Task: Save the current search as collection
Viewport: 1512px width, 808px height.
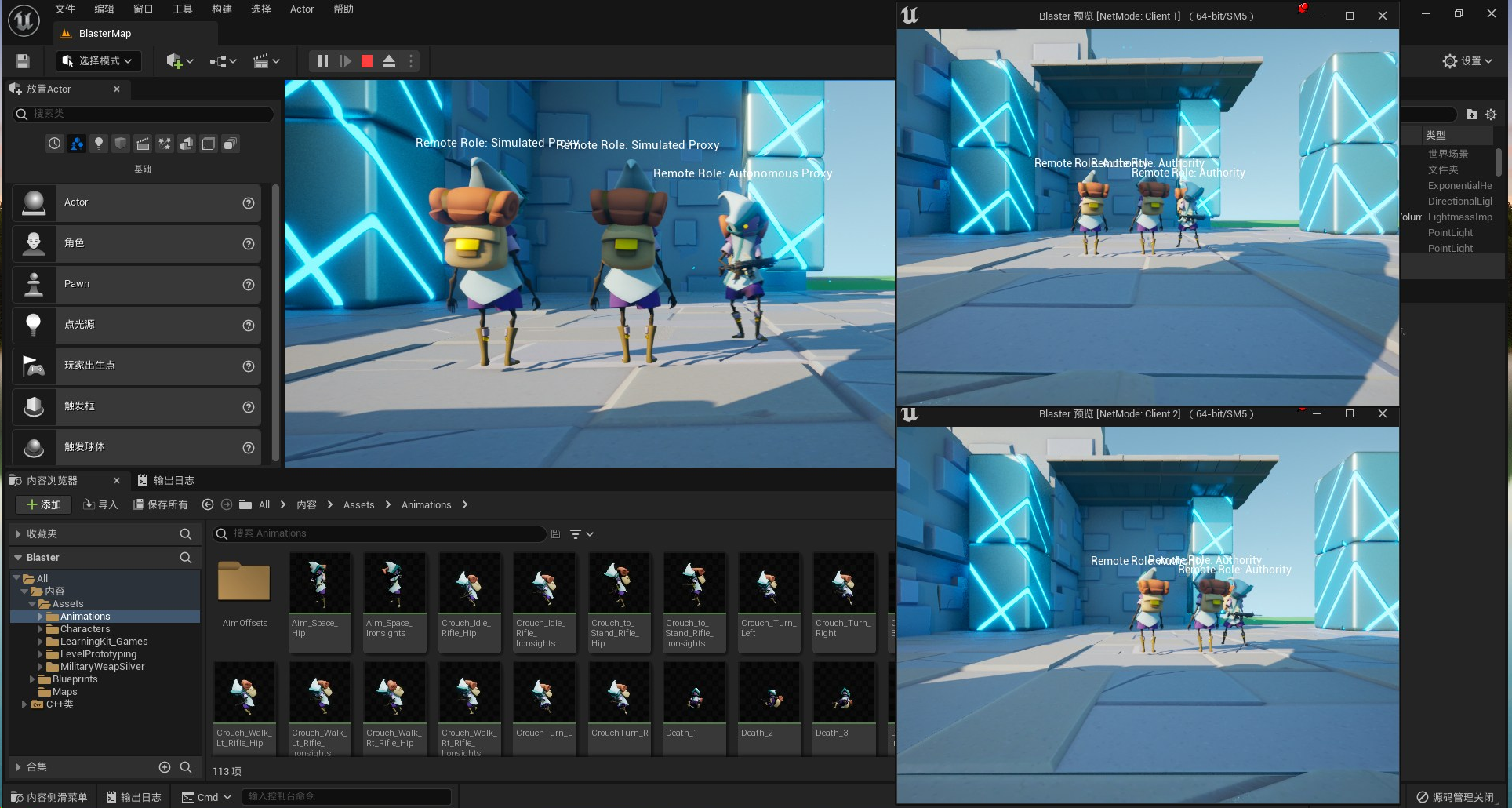Action: coord(555,534)
